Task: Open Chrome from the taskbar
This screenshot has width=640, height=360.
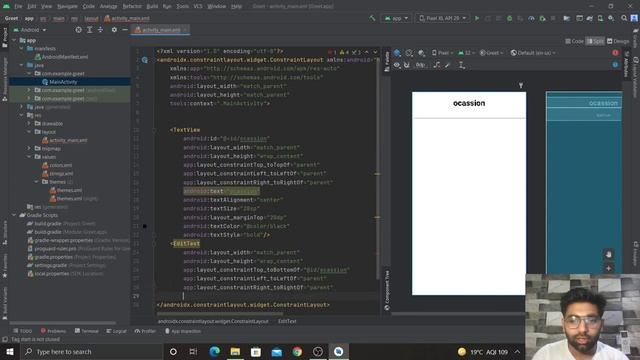Action: (297, 351)
